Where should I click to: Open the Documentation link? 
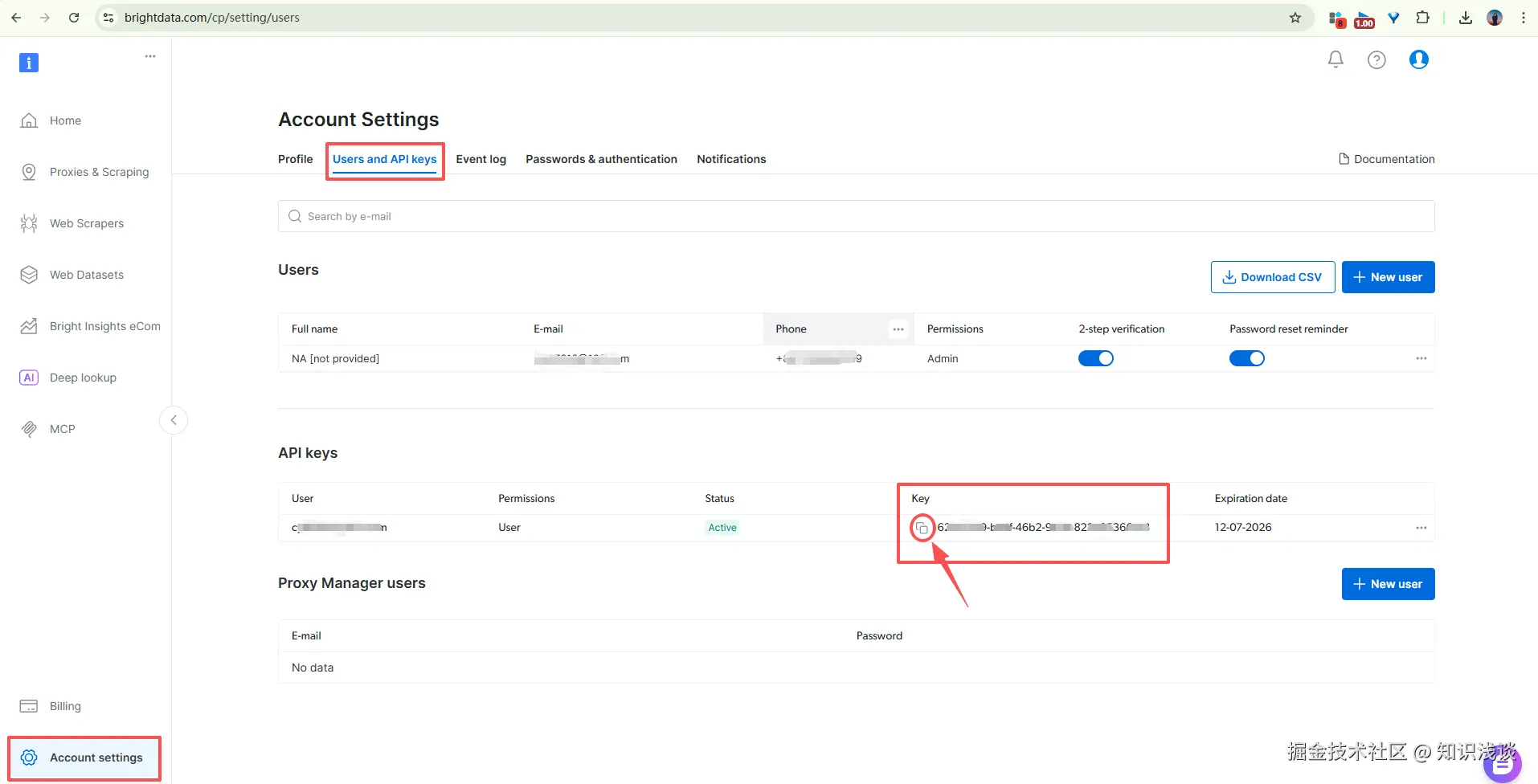(1387, 159)
